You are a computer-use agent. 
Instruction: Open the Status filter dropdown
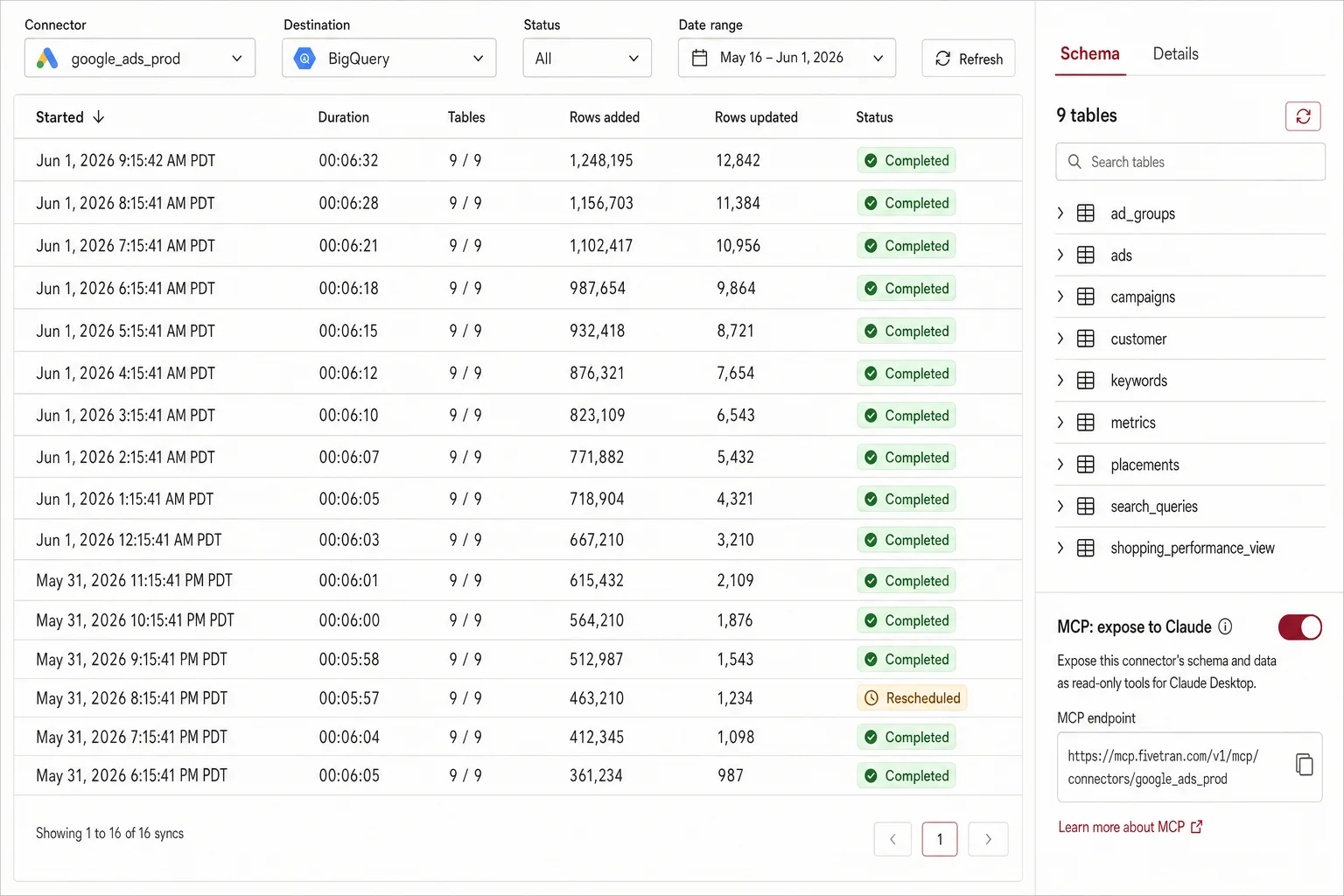tap(587, 58)
